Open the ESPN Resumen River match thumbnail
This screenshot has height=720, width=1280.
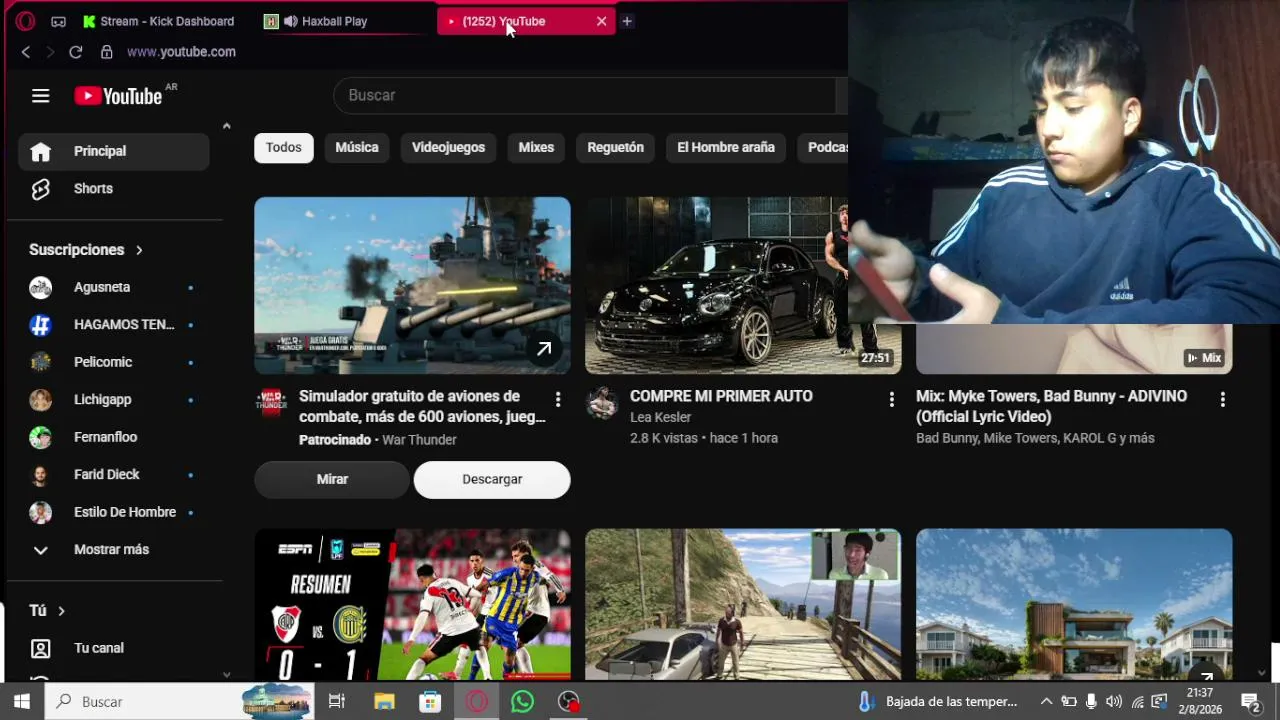click(x=412, y=604)
